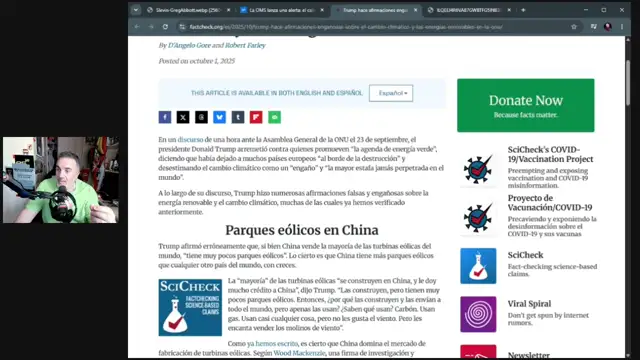Image resolution: width=640 pixels, height=360 pixels.
Task: Open the media control icon in toolbar
Action: click(593, 27)
